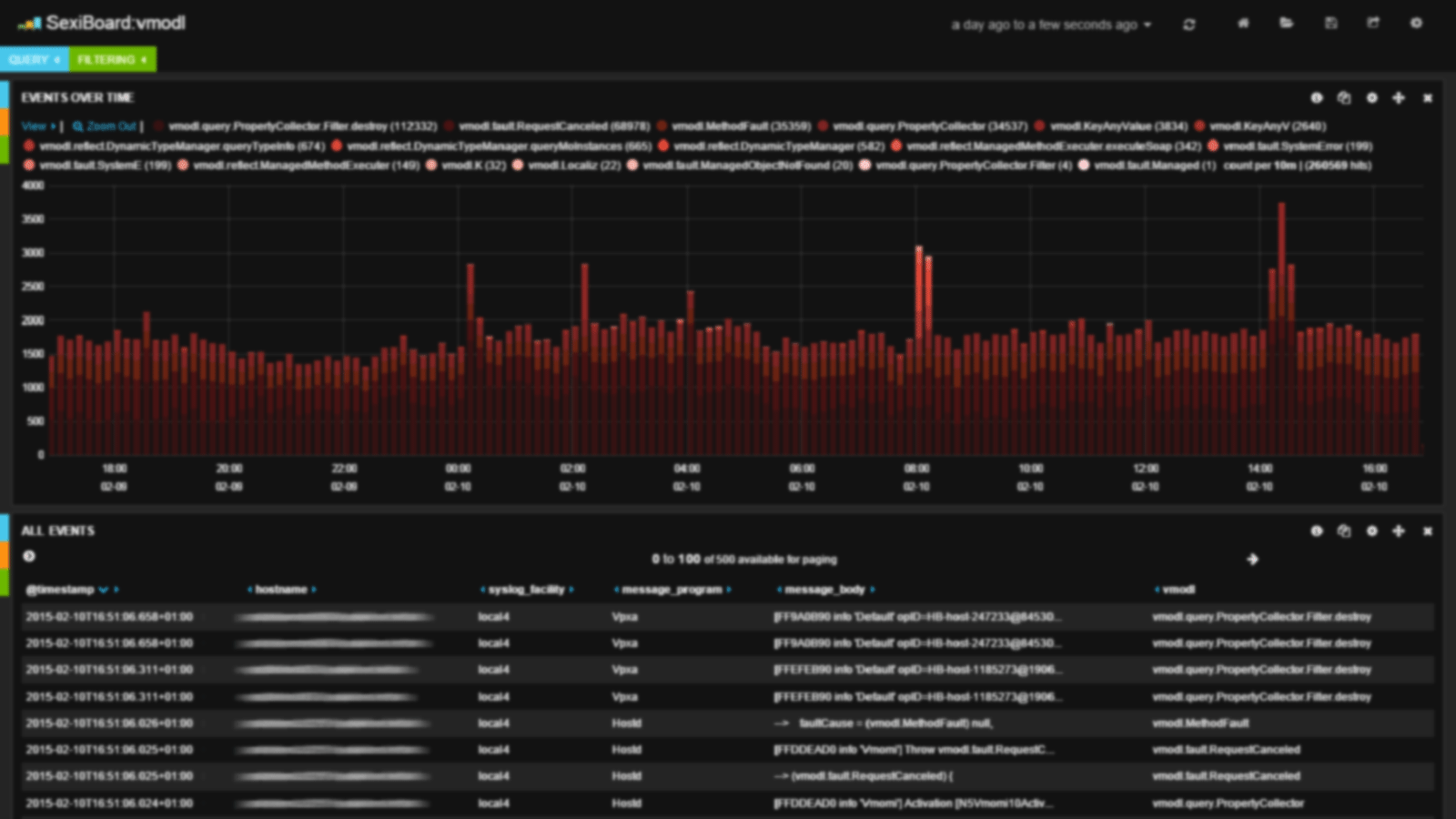Open the time range picker dropdown
1456x819 pixels.
(1051, 25)
